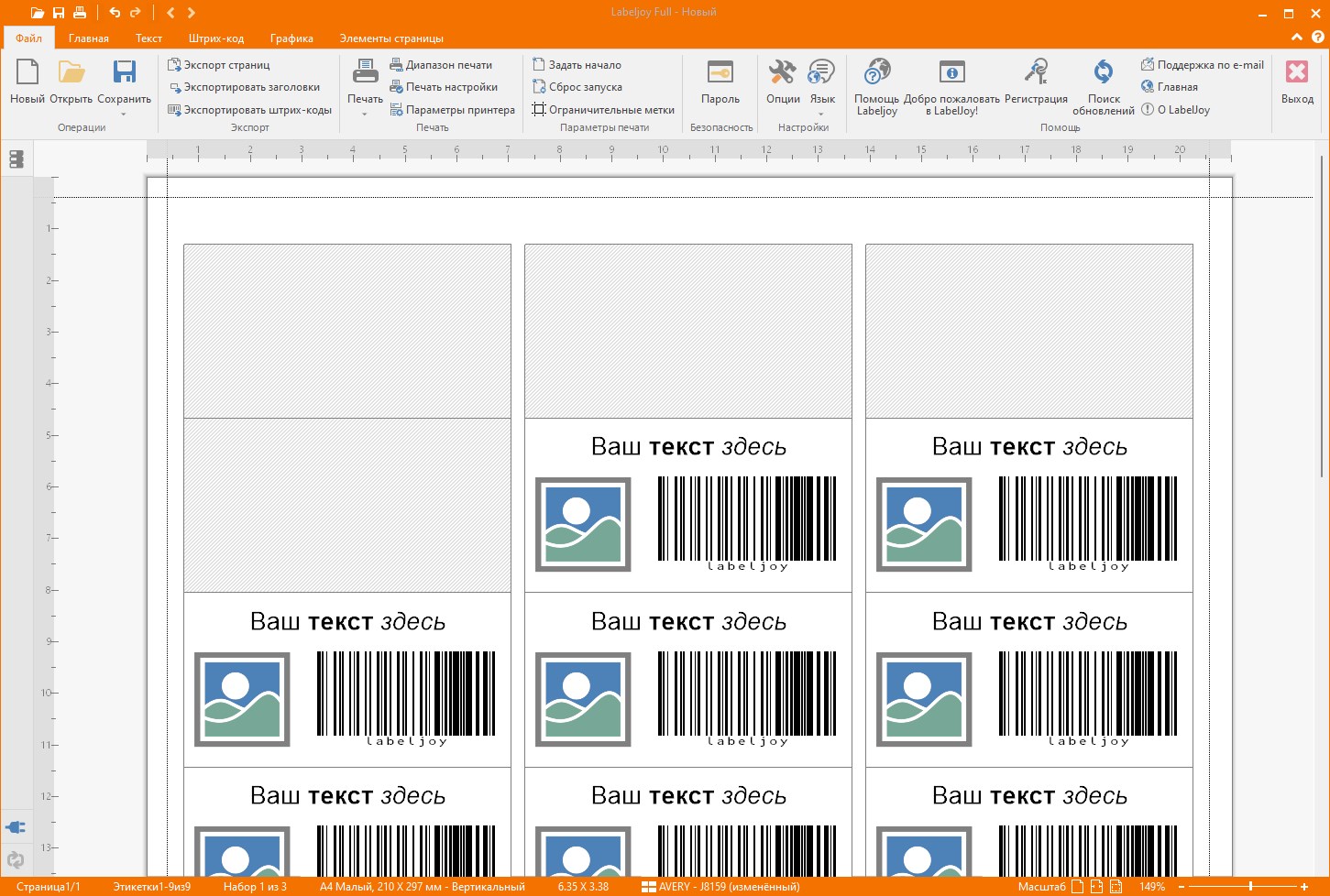Click Сброс запуска
The height and width of the screenshot is (896, 1330).
pyautogui.click(x=577, y=87)
